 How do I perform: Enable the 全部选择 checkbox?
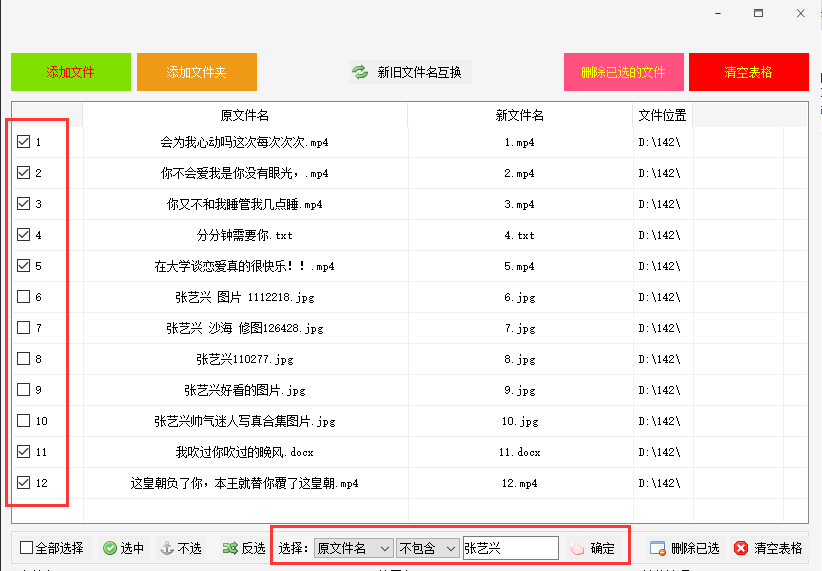pos(26,548)
